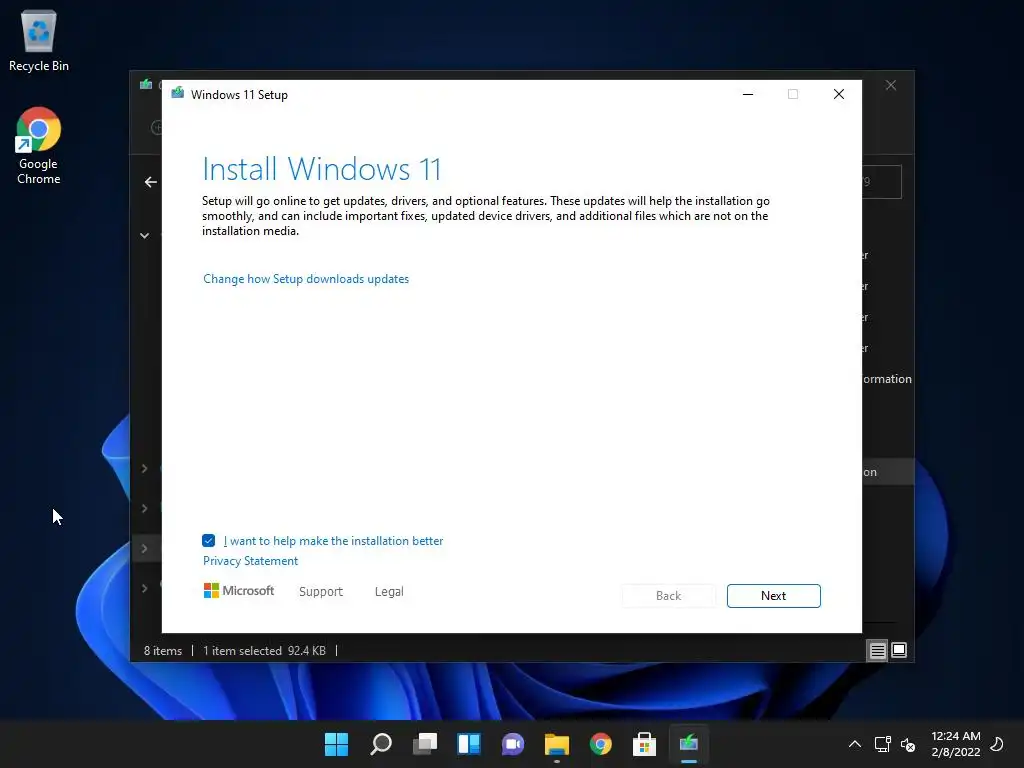Launch Chrome from the taskbar
This screenshot has height=768, width=1024.
pyautogui.click(x=601, y=744)
